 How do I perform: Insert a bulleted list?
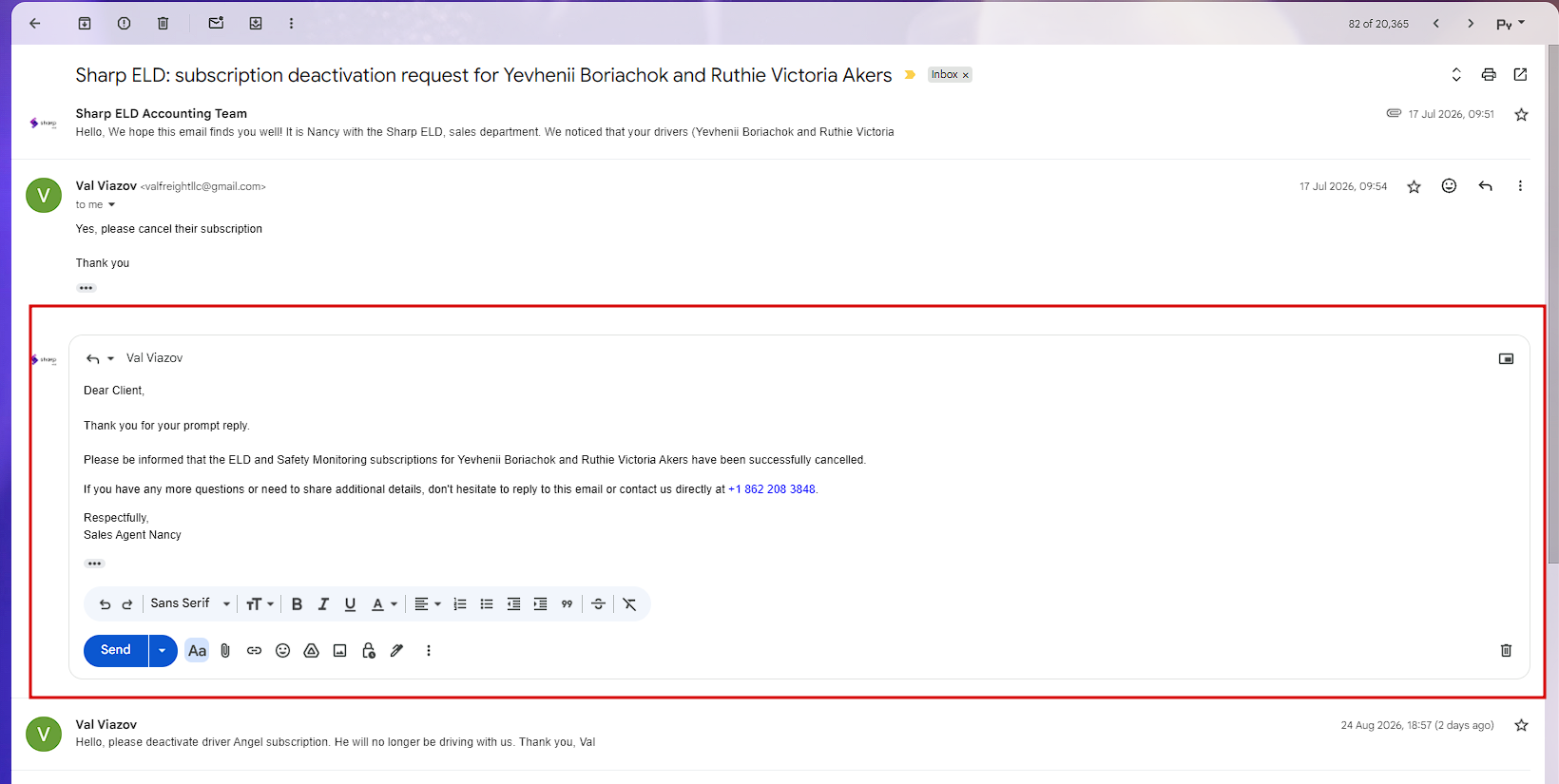click(487, 604)
